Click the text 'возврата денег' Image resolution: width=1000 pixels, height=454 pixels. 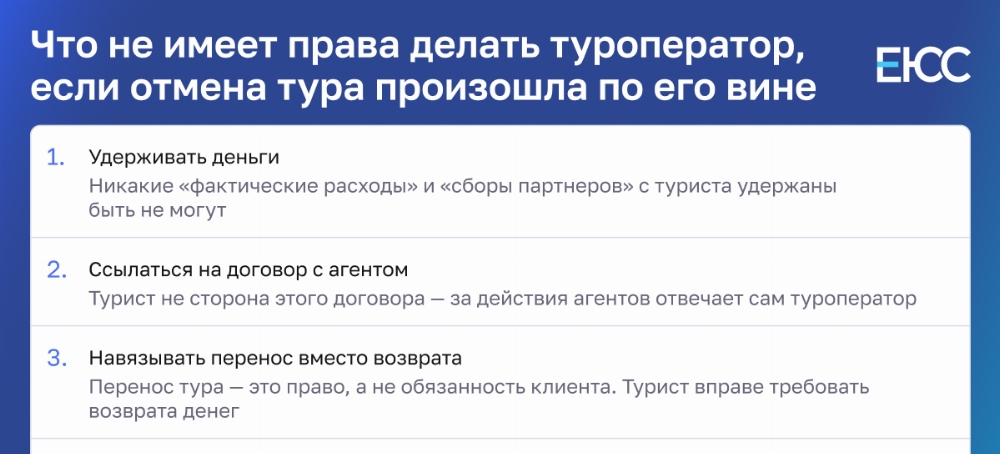tap(164, 411)
